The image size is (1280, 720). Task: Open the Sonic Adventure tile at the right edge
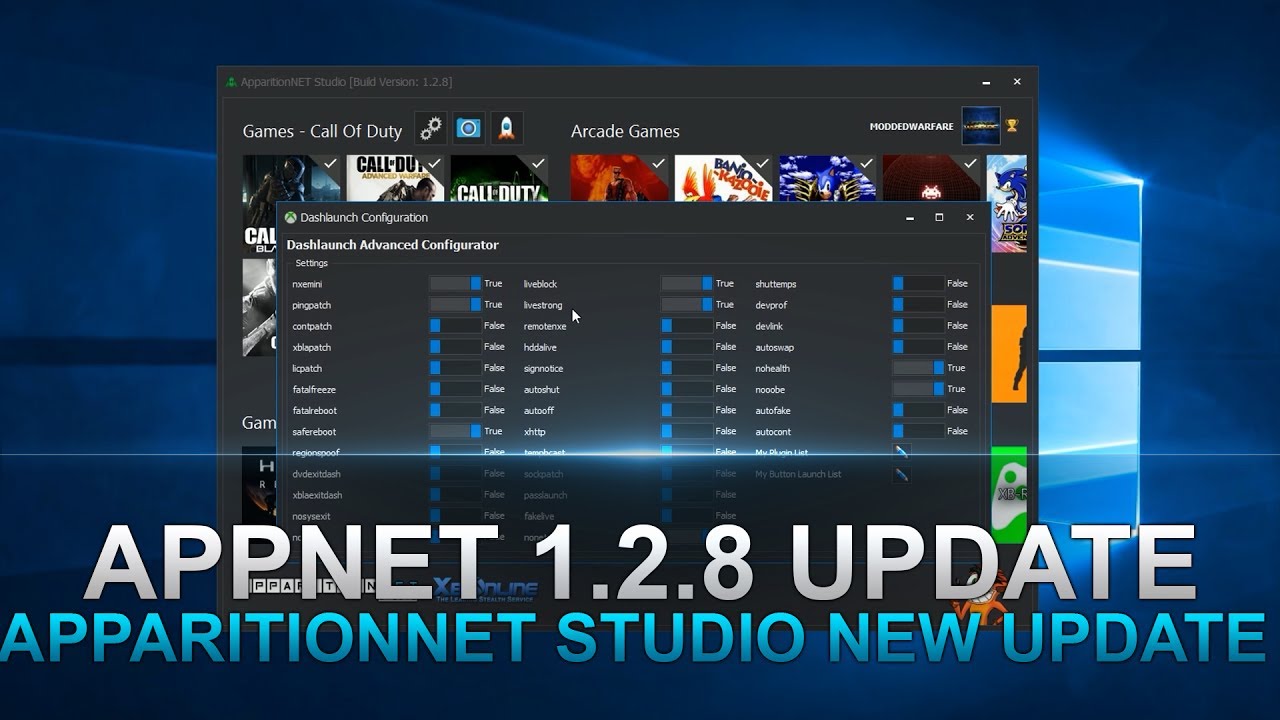[1006, 203]
